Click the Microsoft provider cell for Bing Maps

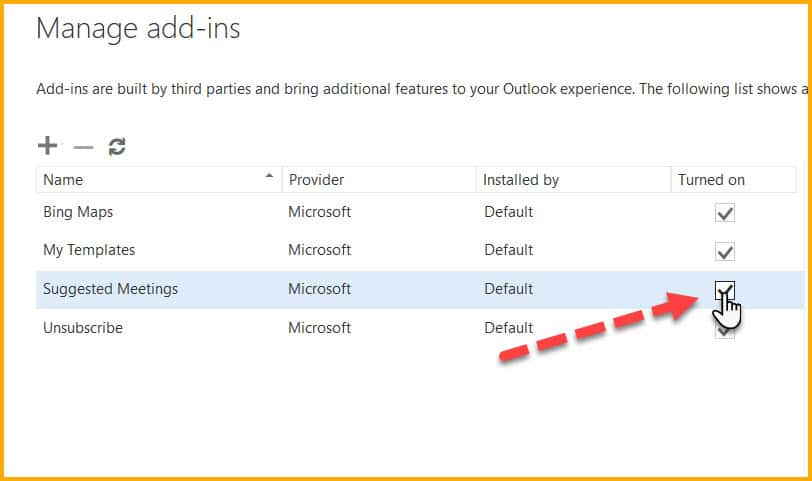pos(320,212)
